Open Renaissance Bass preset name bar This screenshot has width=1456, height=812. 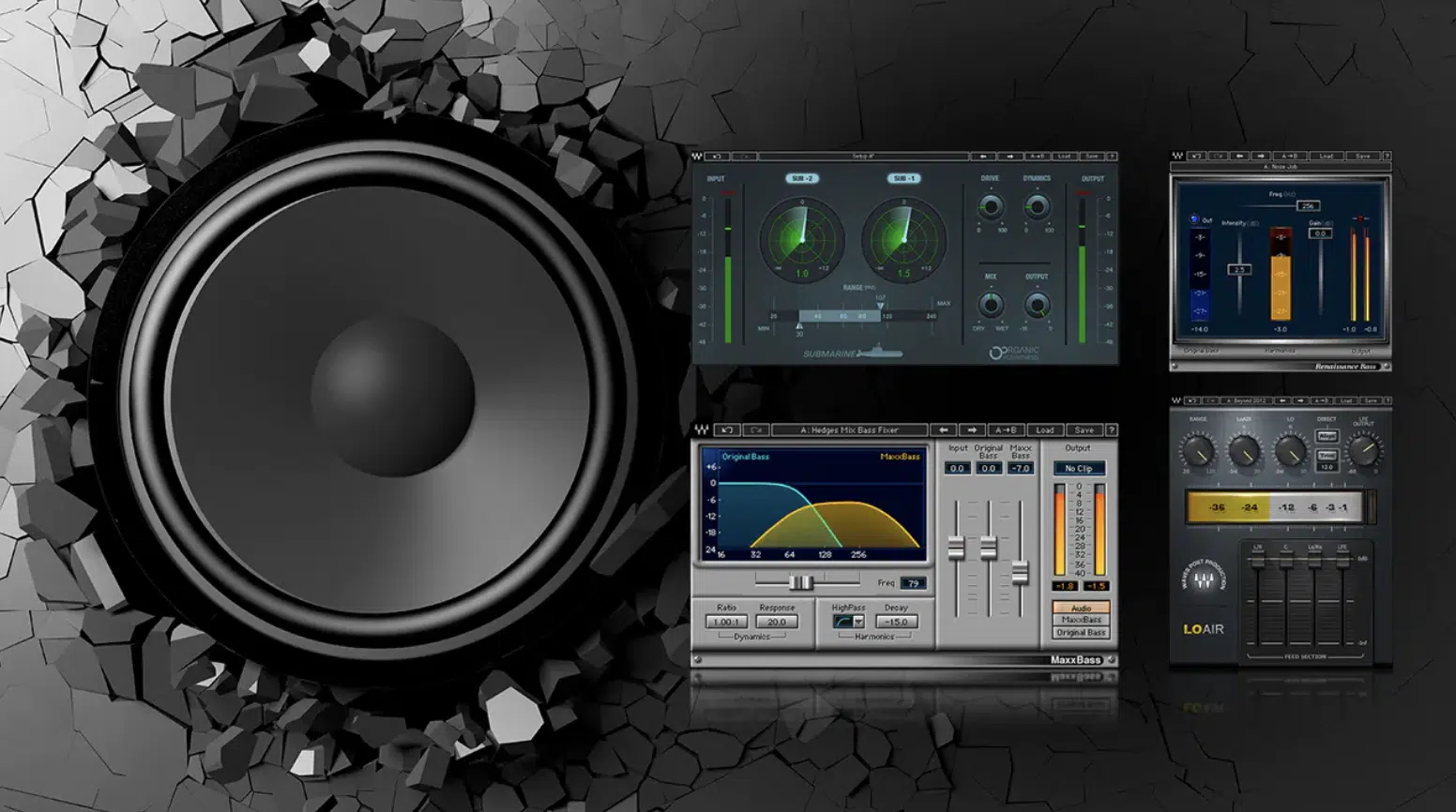pyautogui.click(x=1281, y=167)
